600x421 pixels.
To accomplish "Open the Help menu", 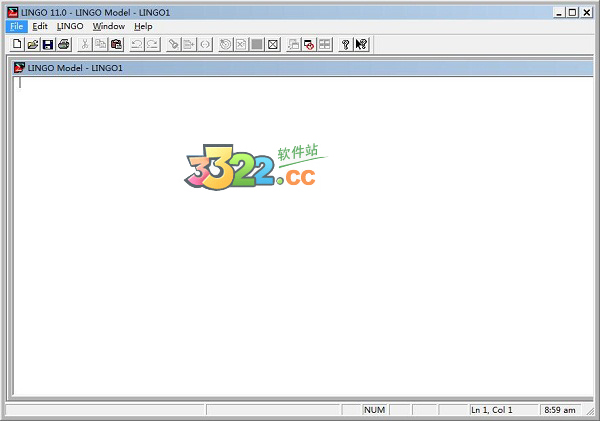I will click(x=143, y=26).
